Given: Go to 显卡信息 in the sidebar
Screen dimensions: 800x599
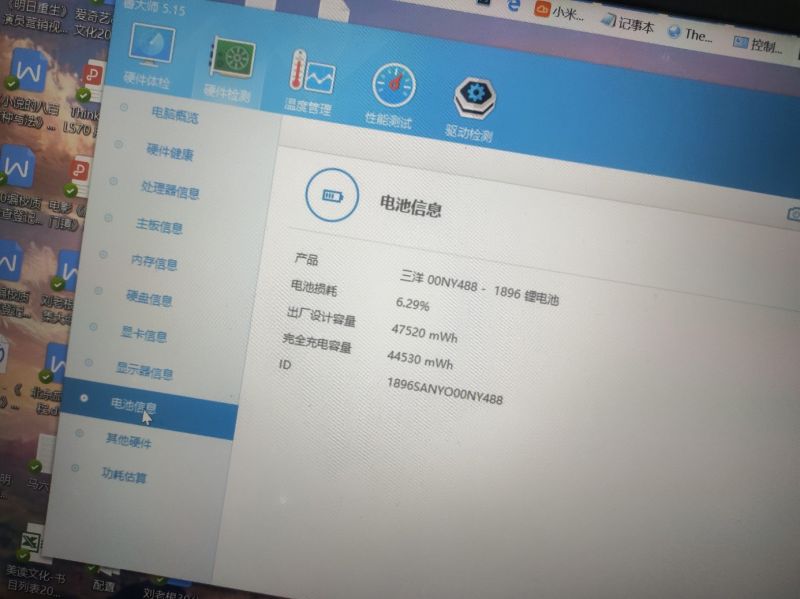Looking at the screenshot, I should click(144, 335).
